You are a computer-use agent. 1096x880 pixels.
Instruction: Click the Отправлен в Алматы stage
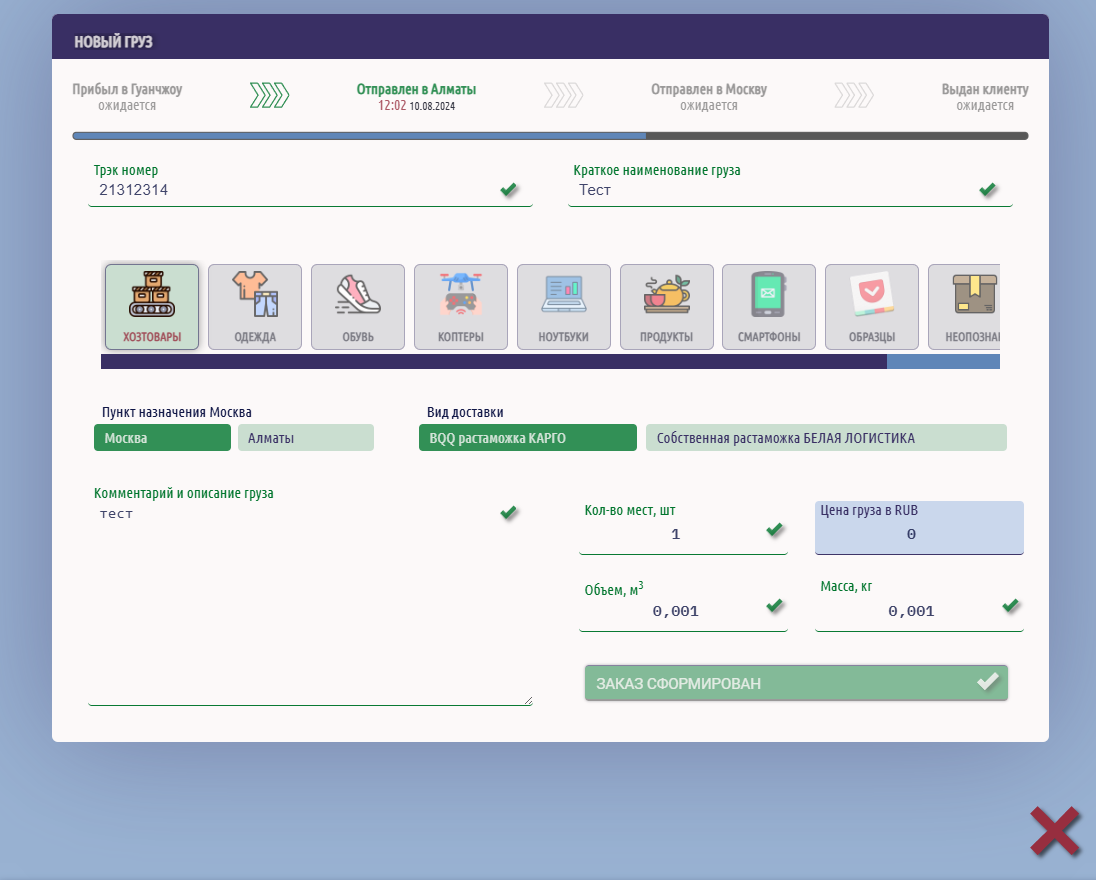coord(417,96)
